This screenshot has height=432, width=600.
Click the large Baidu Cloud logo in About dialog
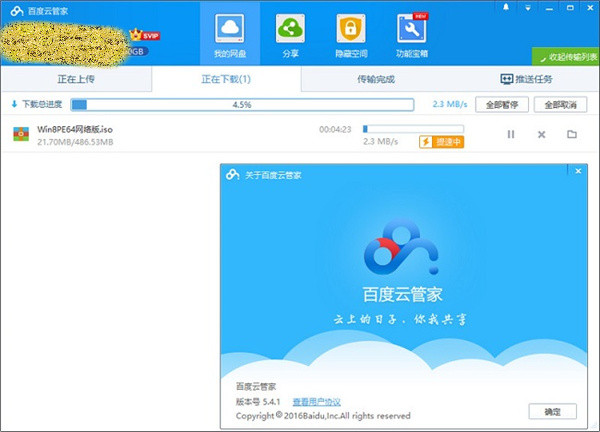[x=401, y=247]
